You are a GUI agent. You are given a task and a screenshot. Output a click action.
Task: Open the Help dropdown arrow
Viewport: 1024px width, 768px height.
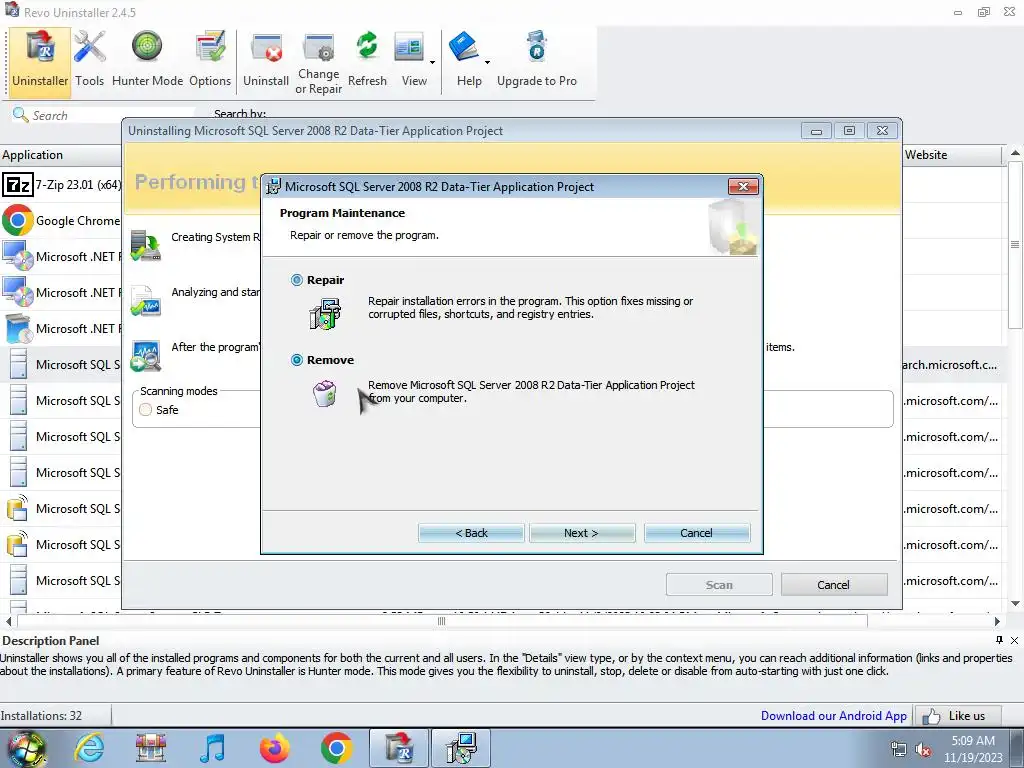[487, 63]
